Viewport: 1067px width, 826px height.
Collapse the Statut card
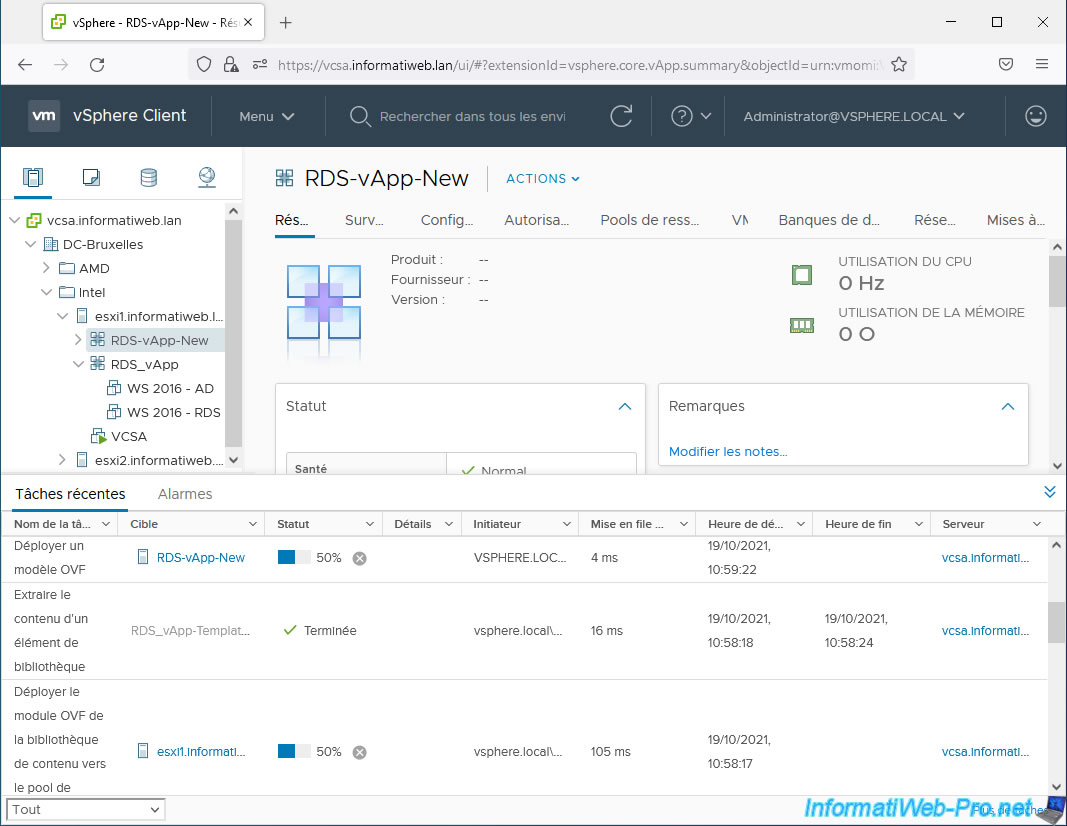click(625, 406)
